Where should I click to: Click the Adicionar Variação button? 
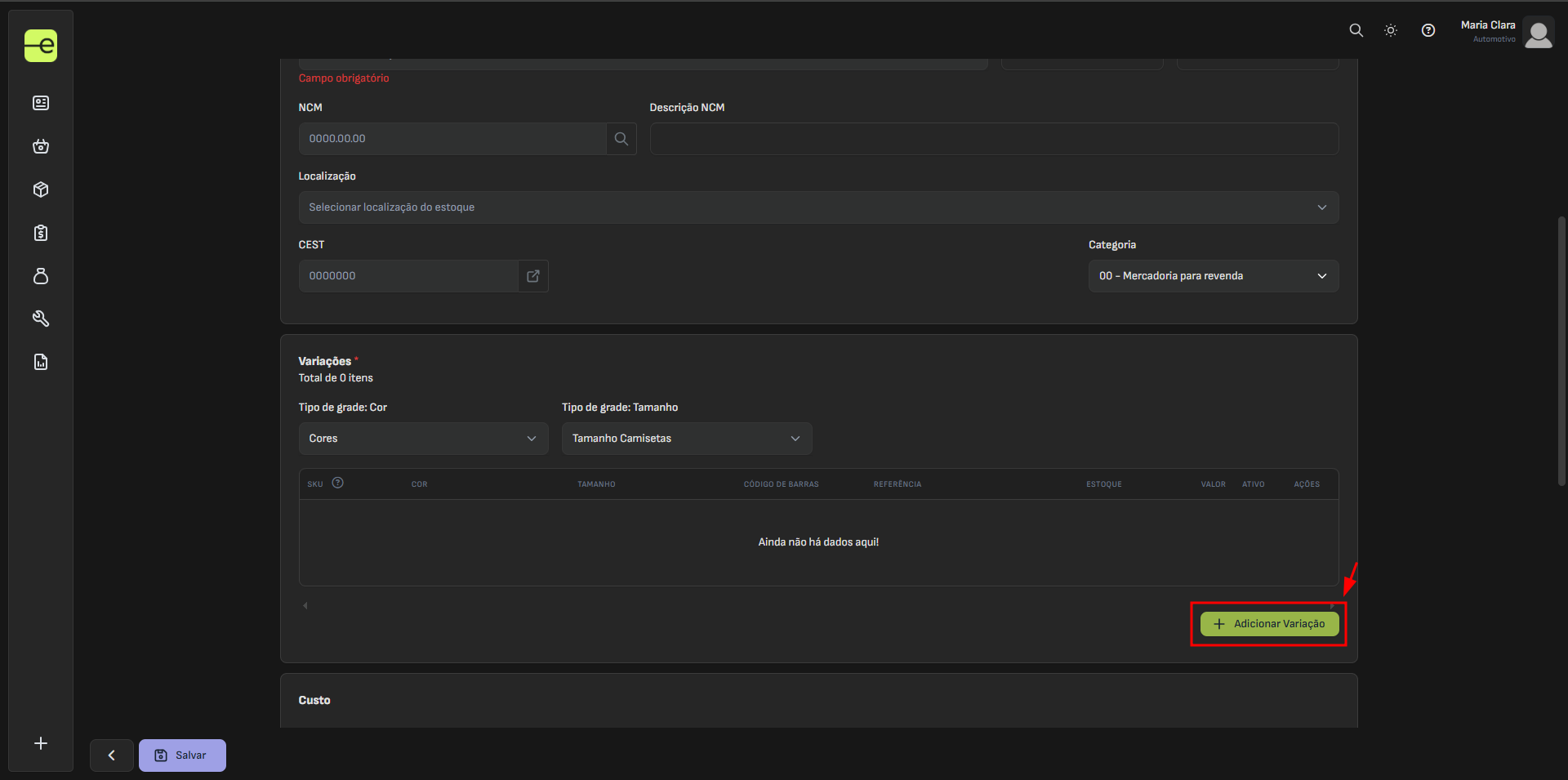pyautogui.click(x=1269, y=624)
